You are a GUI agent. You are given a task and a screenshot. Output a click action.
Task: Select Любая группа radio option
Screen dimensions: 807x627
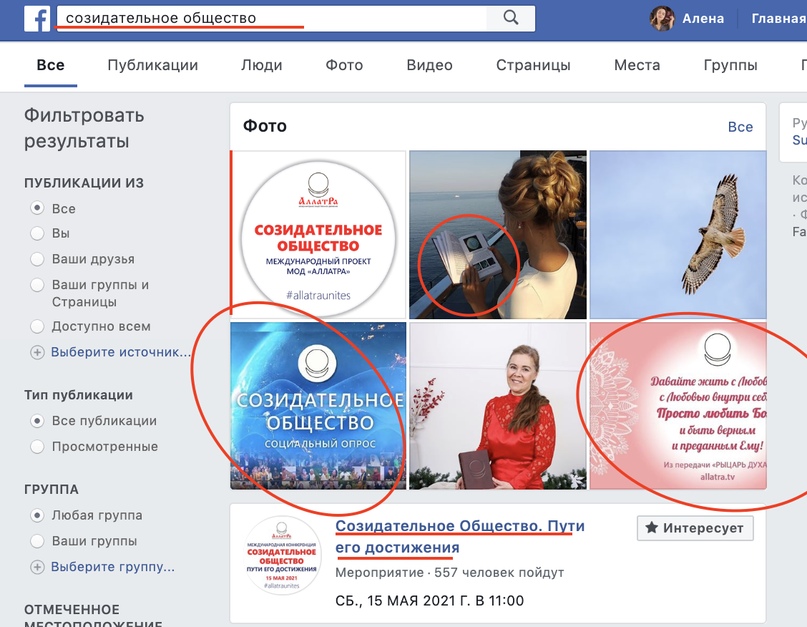[37, 515]
